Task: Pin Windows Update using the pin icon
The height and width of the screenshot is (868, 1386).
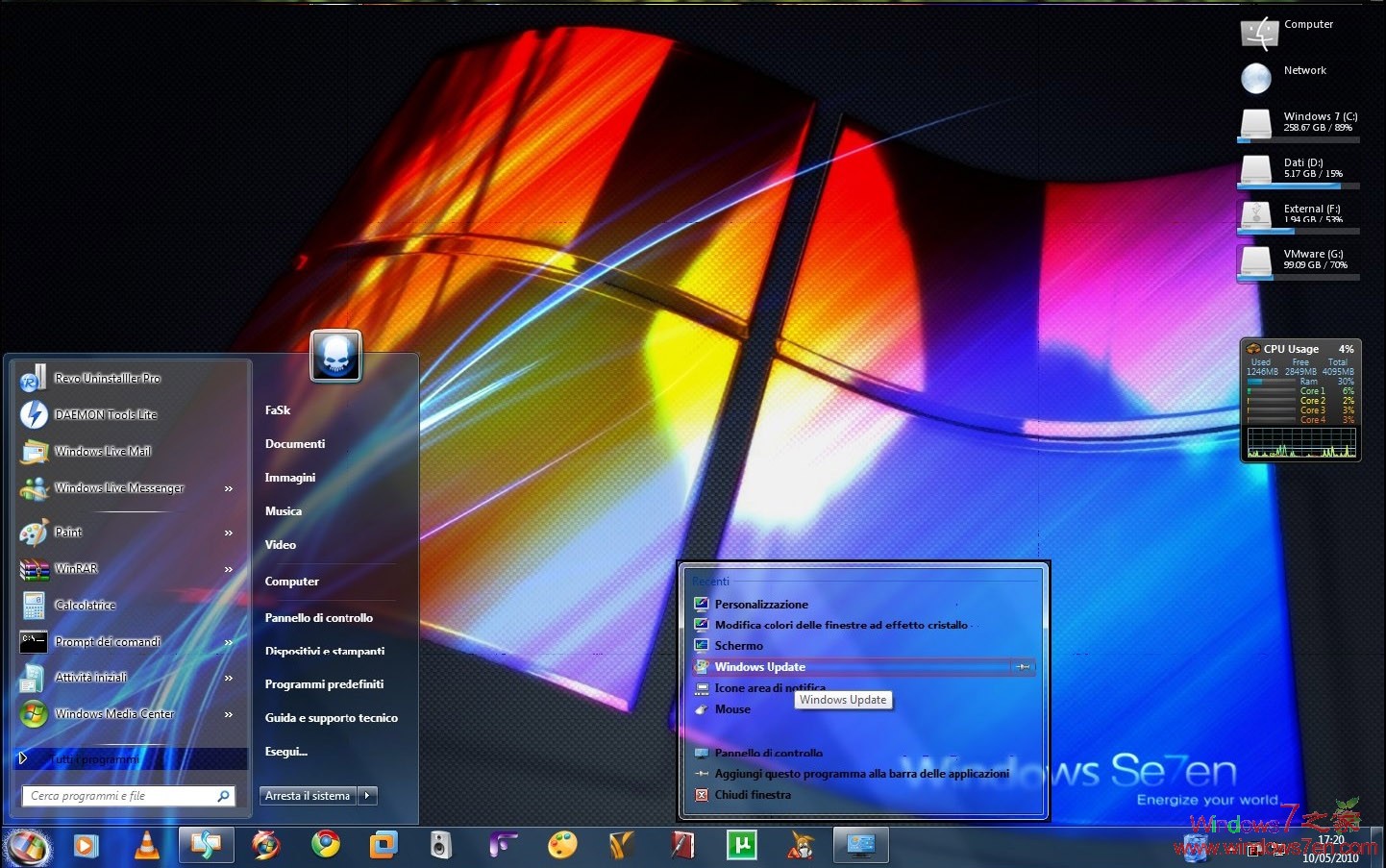Action: (1023, 666)
